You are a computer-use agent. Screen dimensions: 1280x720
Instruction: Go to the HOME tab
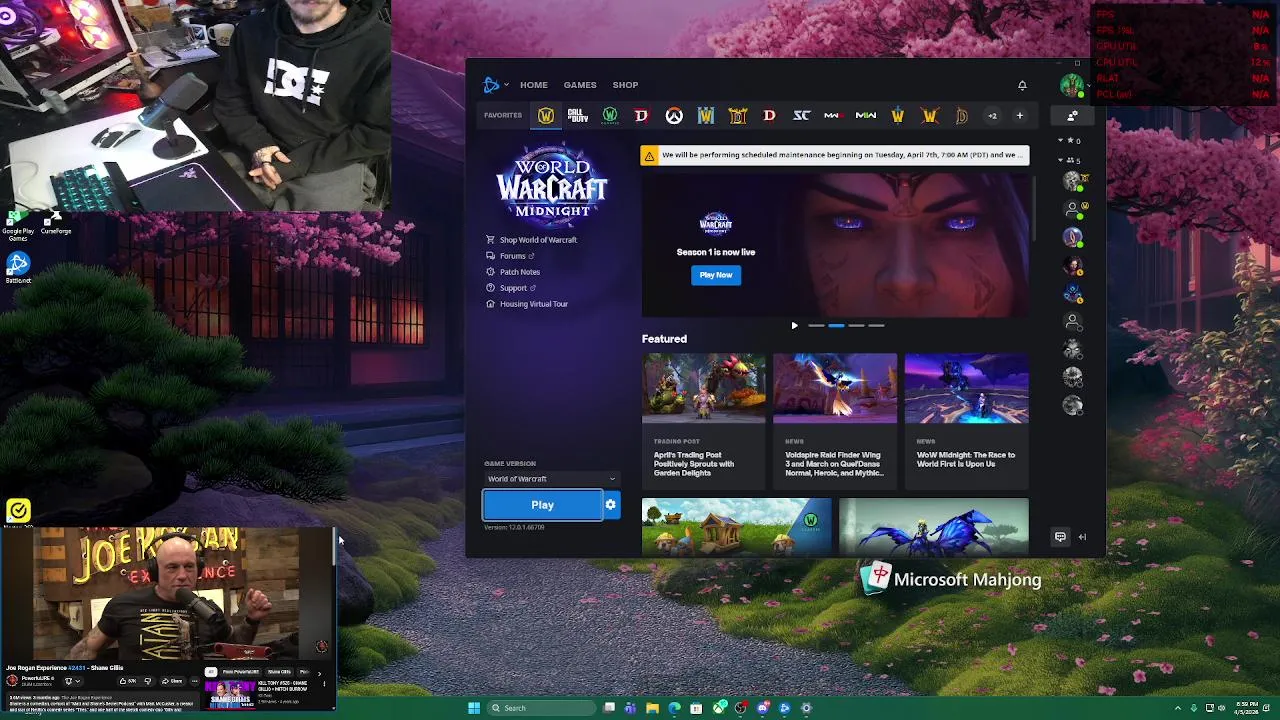(x=533, y=85)
